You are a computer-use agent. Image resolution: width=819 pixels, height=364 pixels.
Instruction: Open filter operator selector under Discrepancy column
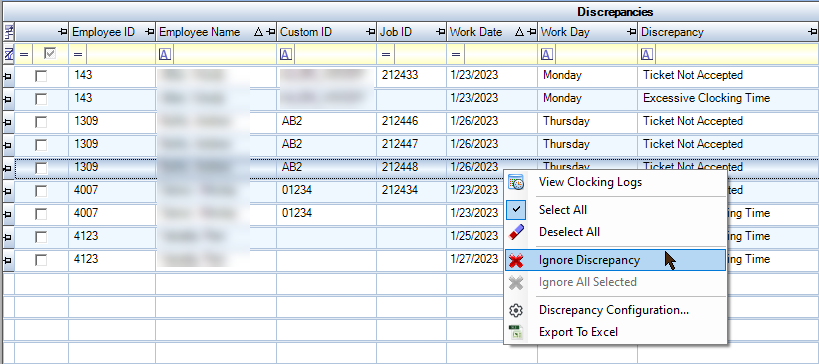tap(647, 54)
